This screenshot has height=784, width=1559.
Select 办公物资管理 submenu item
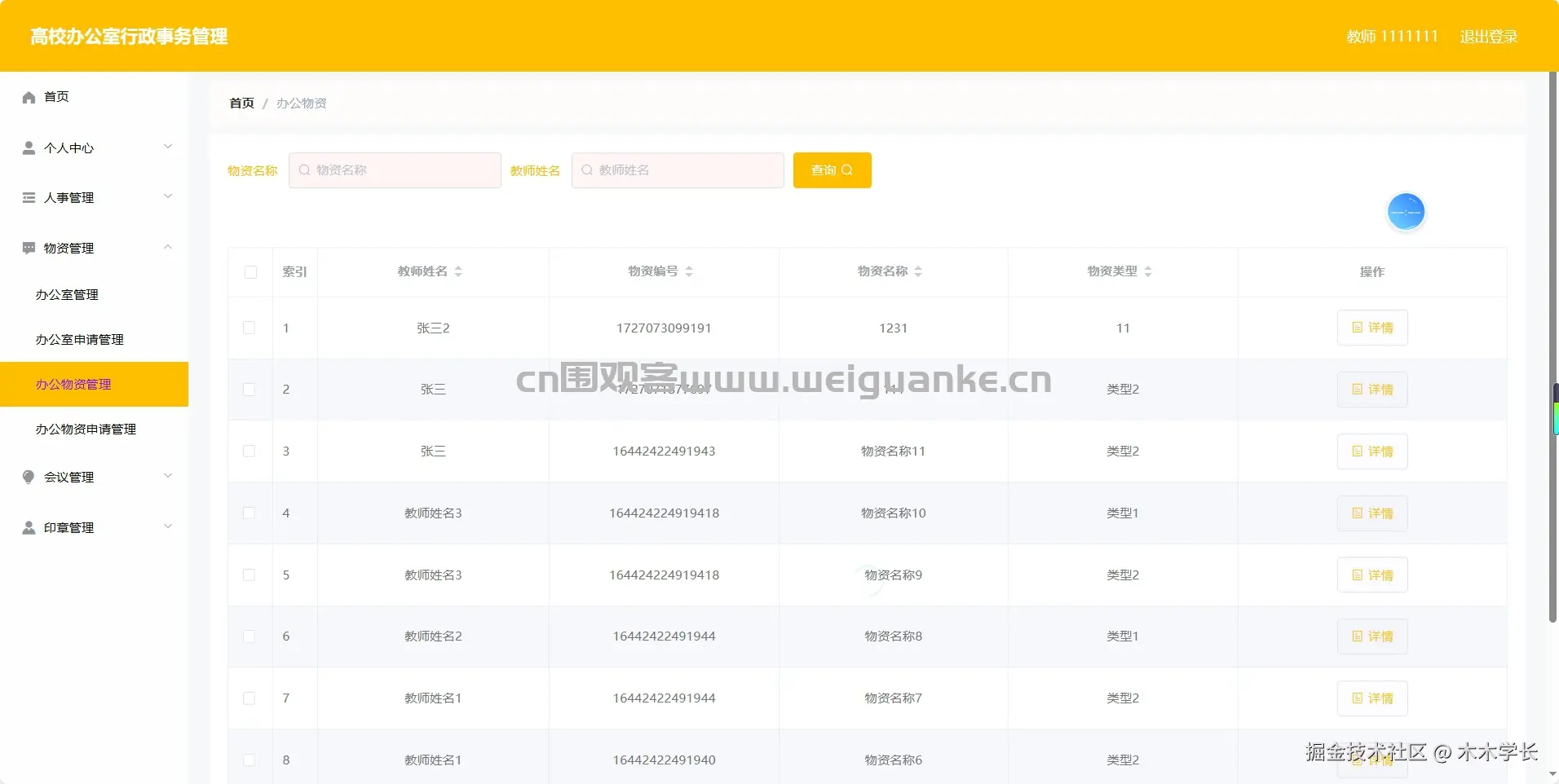pos(94,385)
